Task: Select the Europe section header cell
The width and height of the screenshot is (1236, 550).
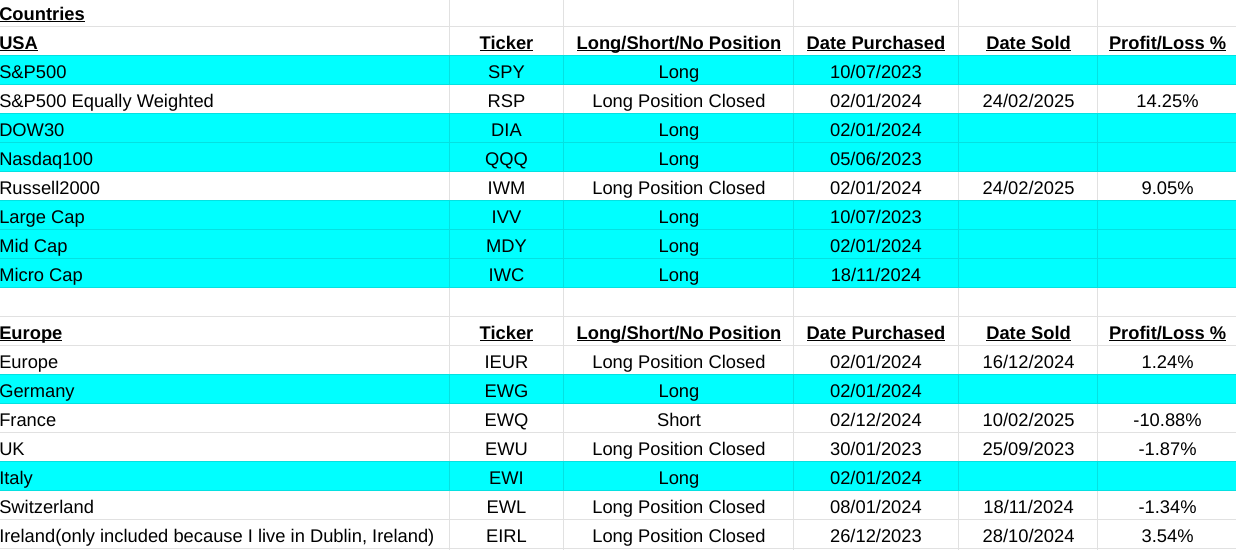Action: point(31,333)
